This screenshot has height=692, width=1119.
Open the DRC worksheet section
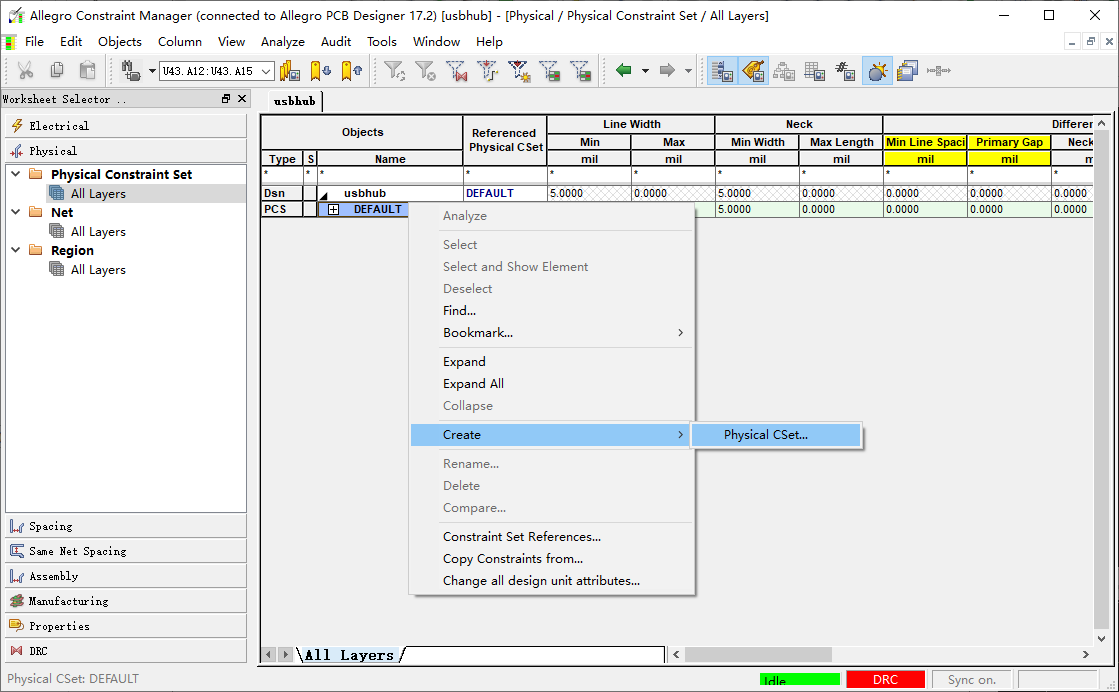pos(126,651)
